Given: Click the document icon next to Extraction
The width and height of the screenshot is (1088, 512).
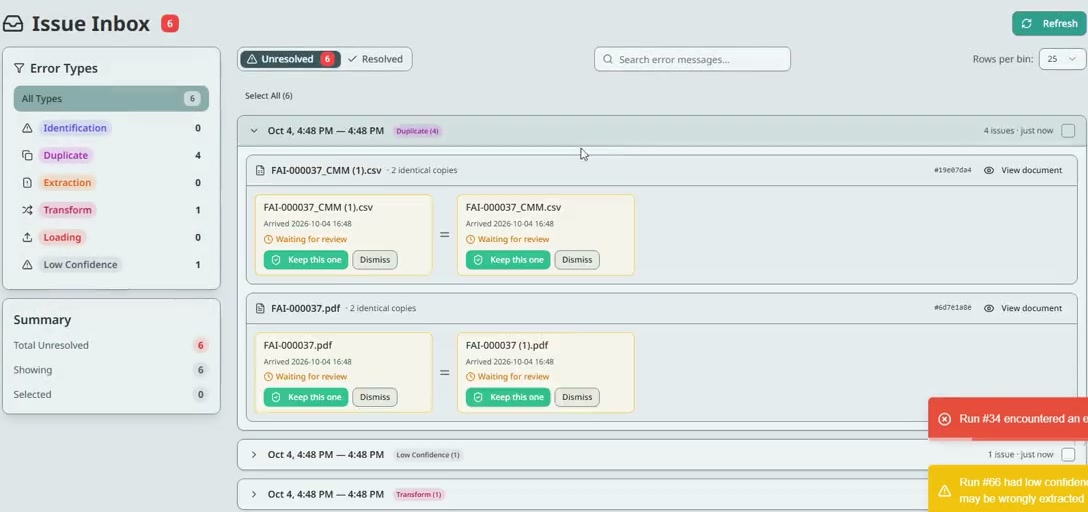Looking at the screenshot, I should [x=27, y=182].
